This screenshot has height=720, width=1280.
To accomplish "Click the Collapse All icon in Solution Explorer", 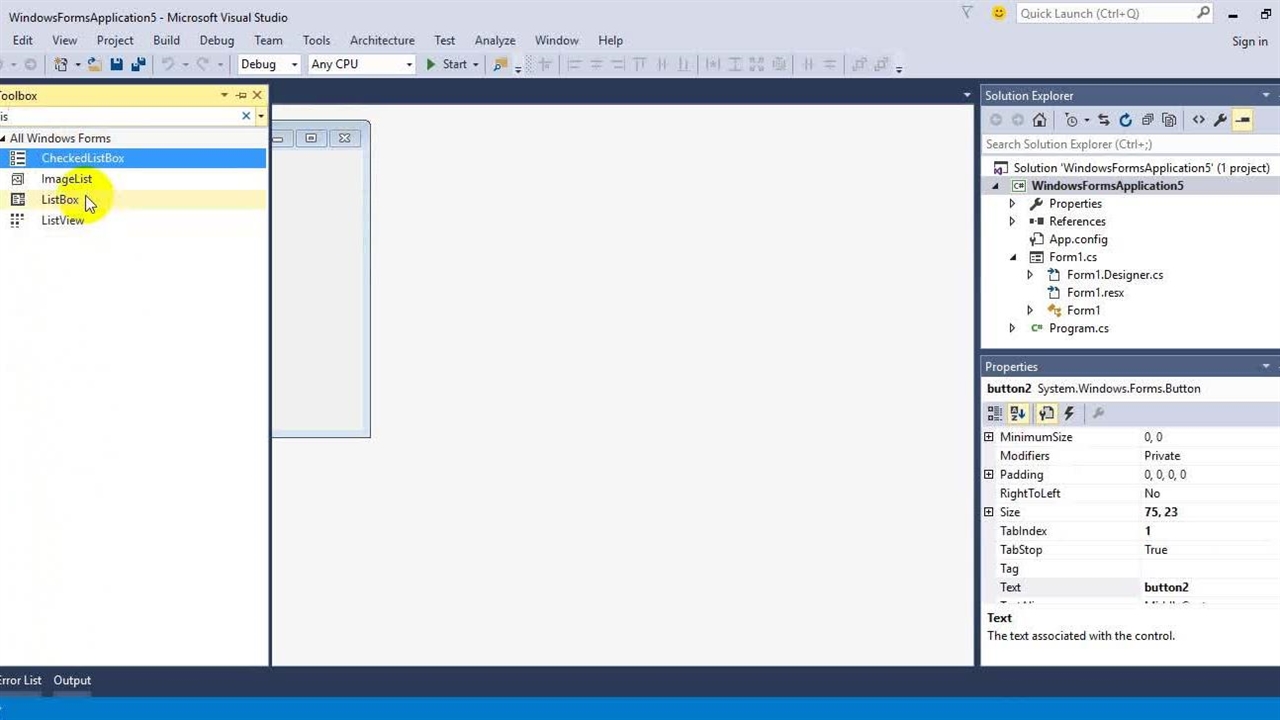I will (x=1147, y=120).
